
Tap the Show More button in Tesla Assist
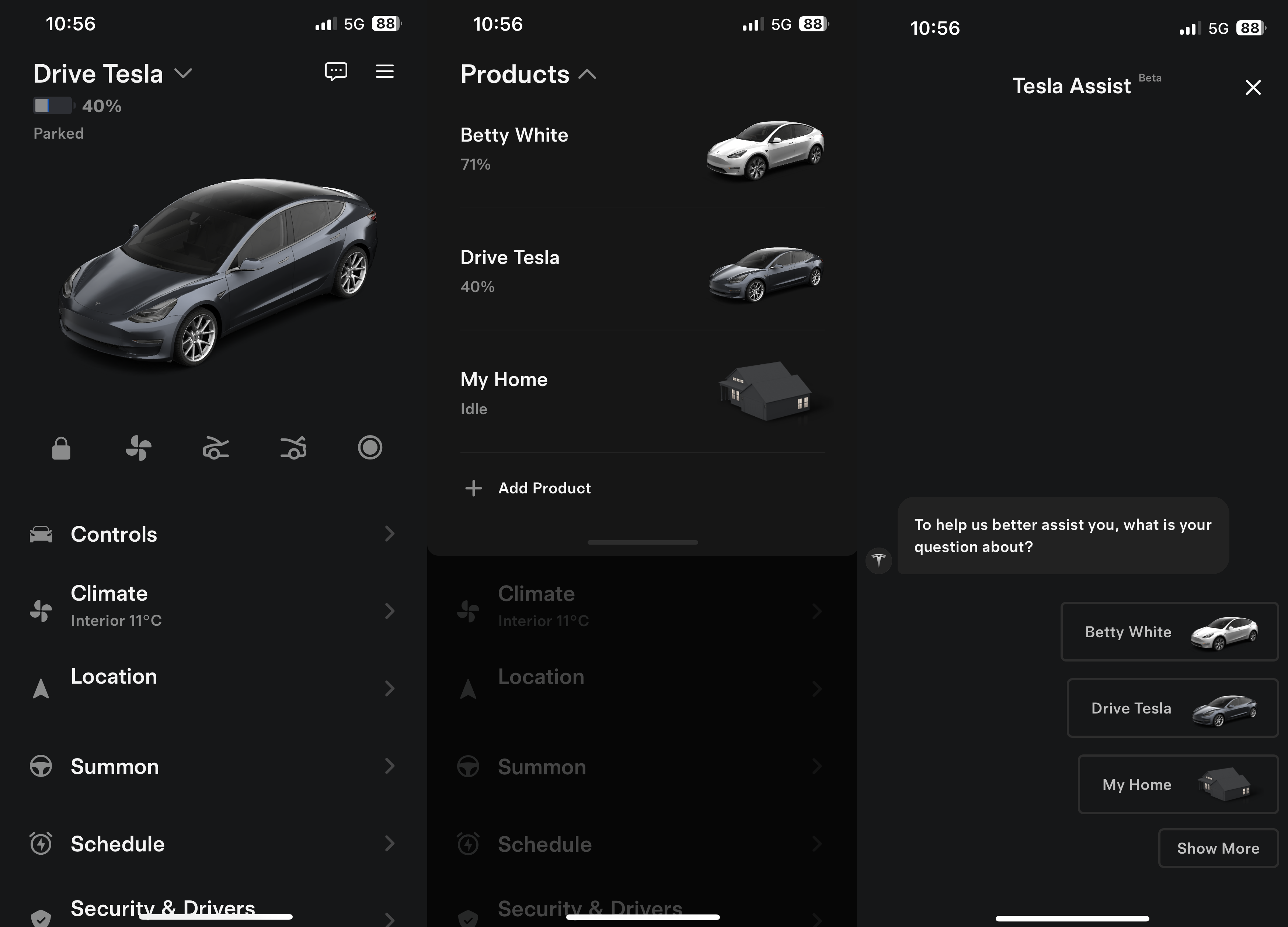(x=1219, y=848)
